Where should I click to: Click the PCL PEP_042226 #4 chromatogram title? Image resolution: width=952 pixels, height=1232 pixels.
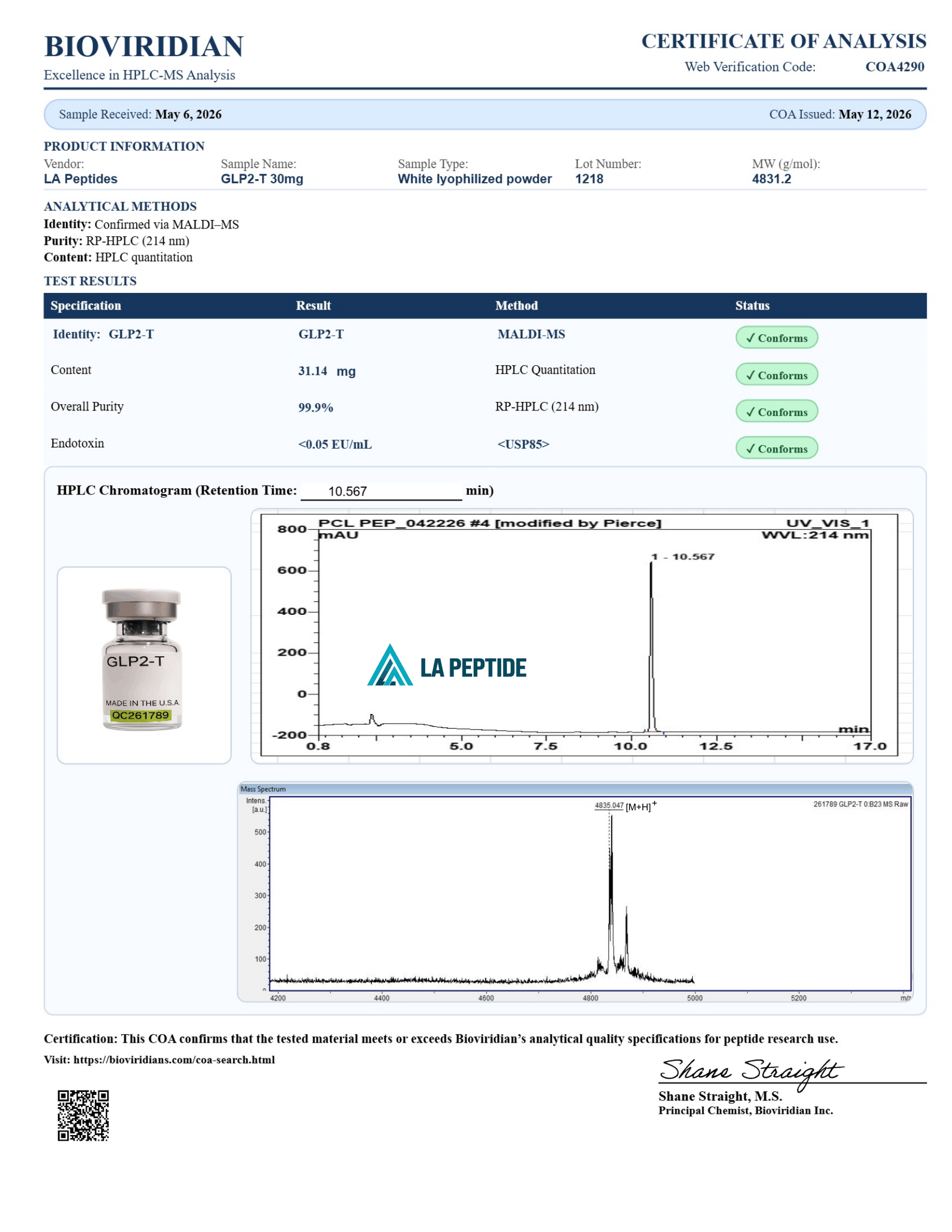[489, 523]
